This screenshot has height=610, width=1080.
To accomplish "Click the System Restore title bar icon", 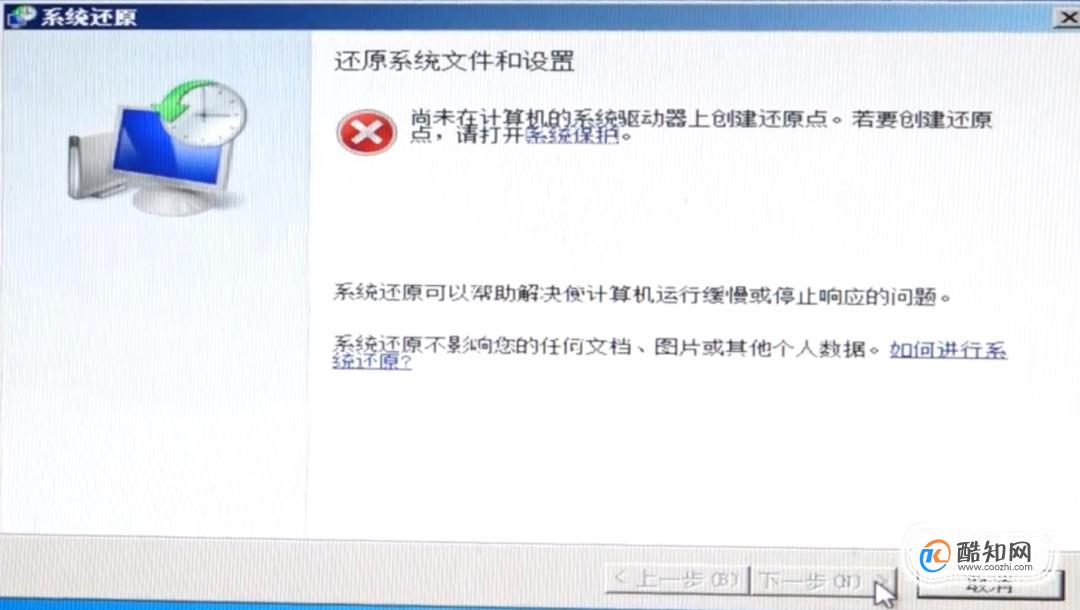I will pos(19,17).
